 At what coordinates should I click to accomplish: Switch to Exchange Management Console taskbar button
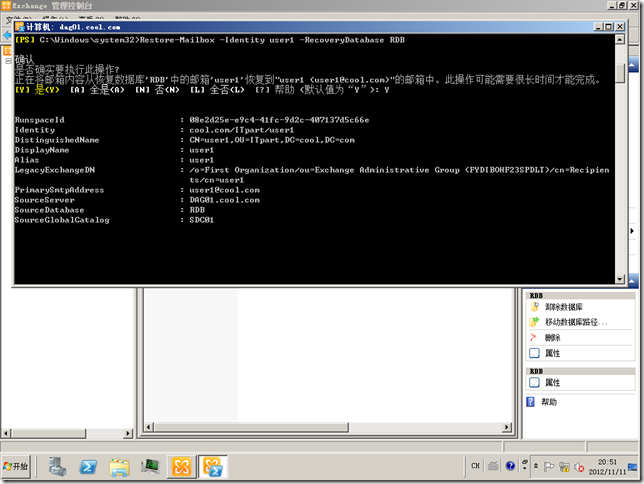click(x=181, y=467)
